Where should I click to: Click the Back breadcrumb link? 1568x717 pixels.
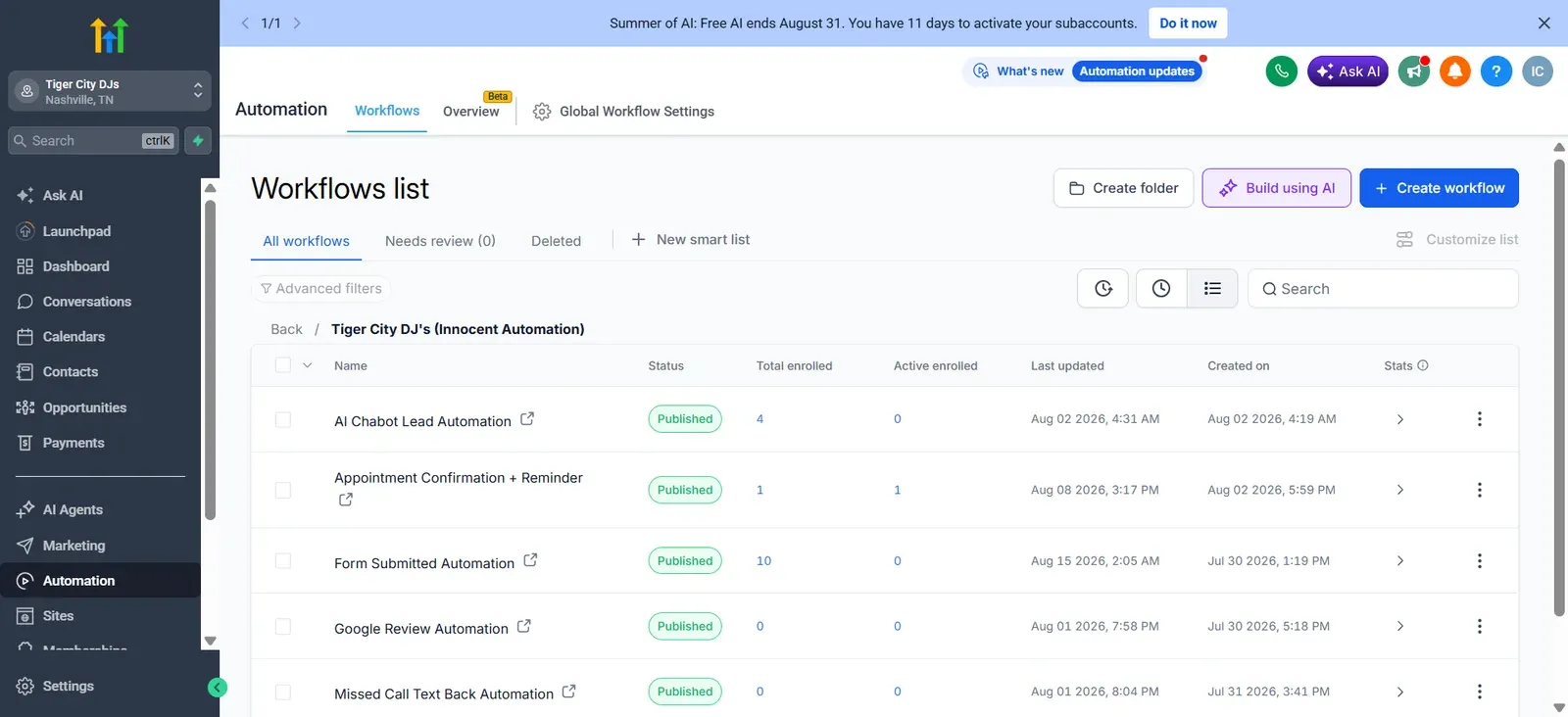coord(286,329)
